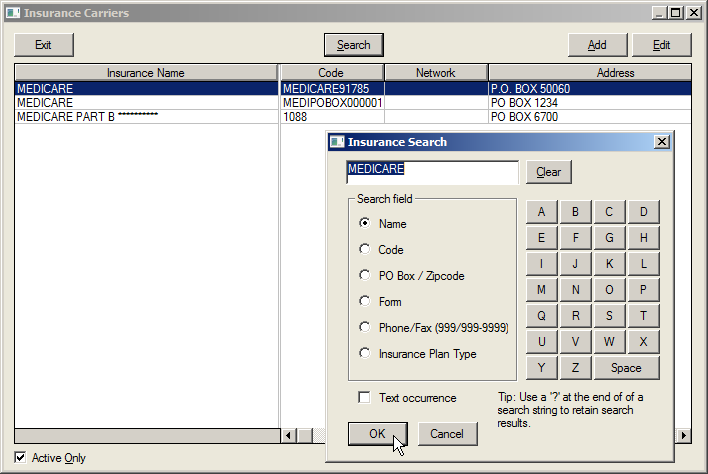Viewport: 708px width, 474px height.
Task: Click letter A on the search keypad
Action: tap(541, 212)
